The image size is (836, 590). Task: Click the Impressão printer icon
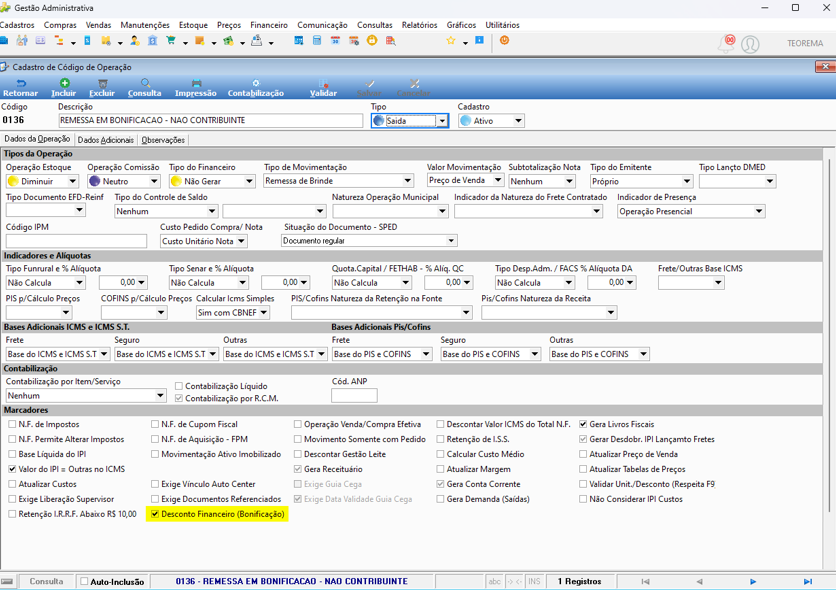click(196, 83)
